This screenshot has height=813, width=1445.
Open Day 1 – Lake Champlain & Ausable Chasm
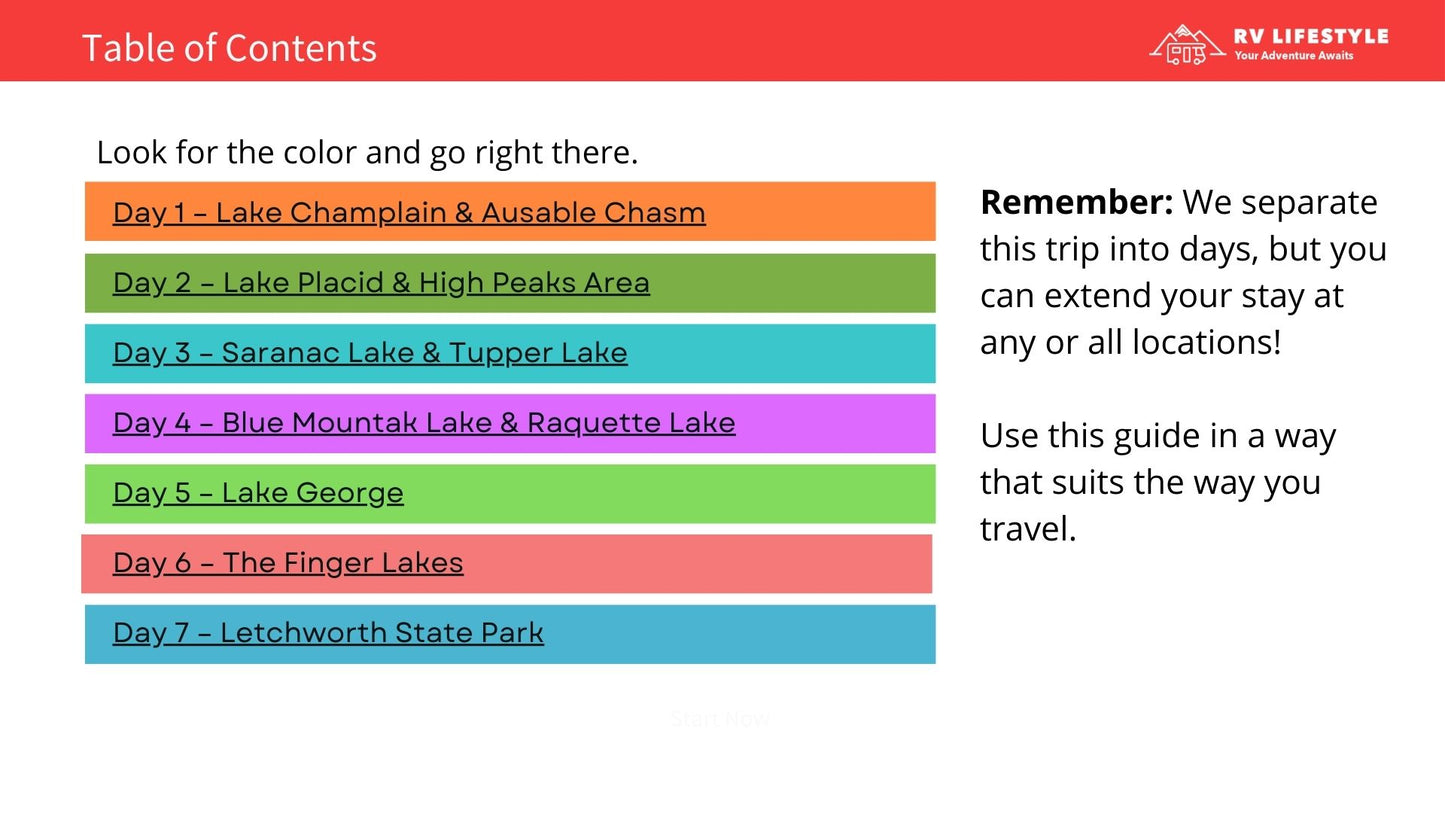pos(409,213)
